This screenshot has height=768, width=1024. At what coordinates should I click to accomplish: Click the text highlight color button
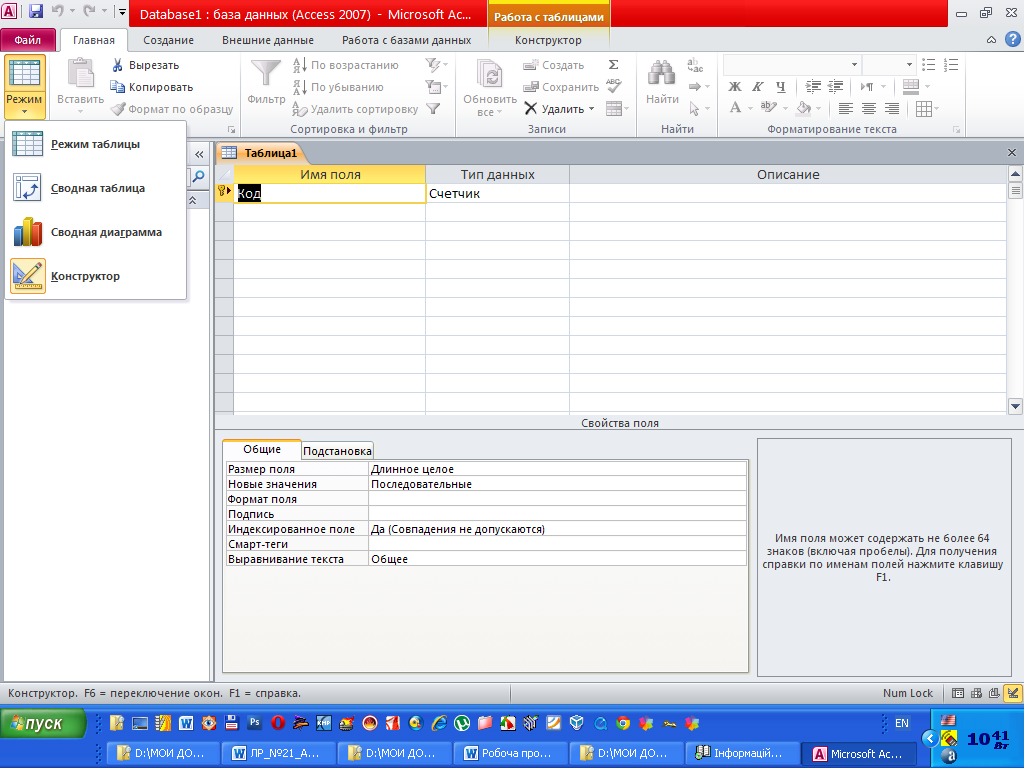[769, 108]
